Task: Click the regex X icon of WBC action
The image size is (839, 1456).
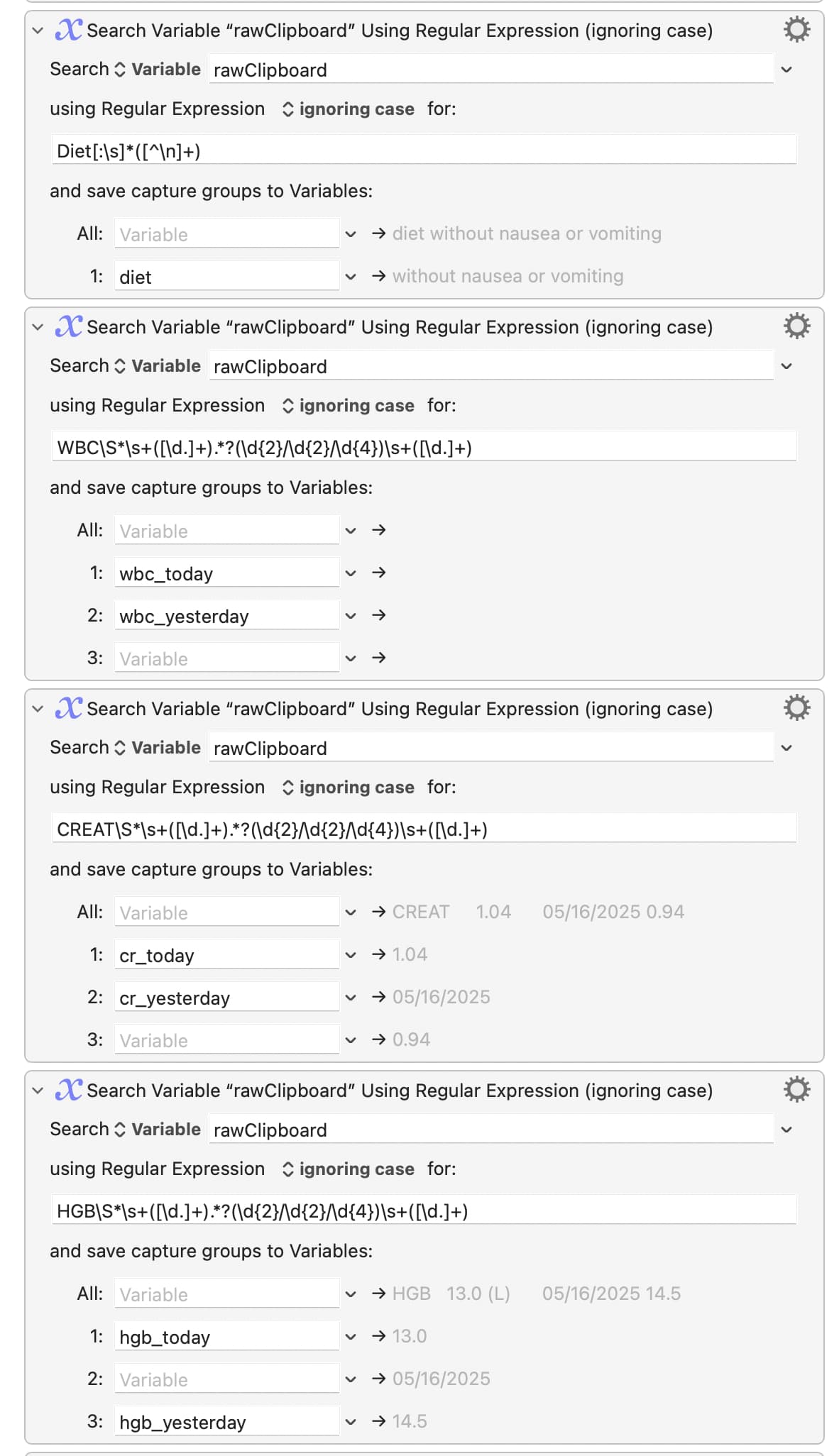Action: click(69, 326)
